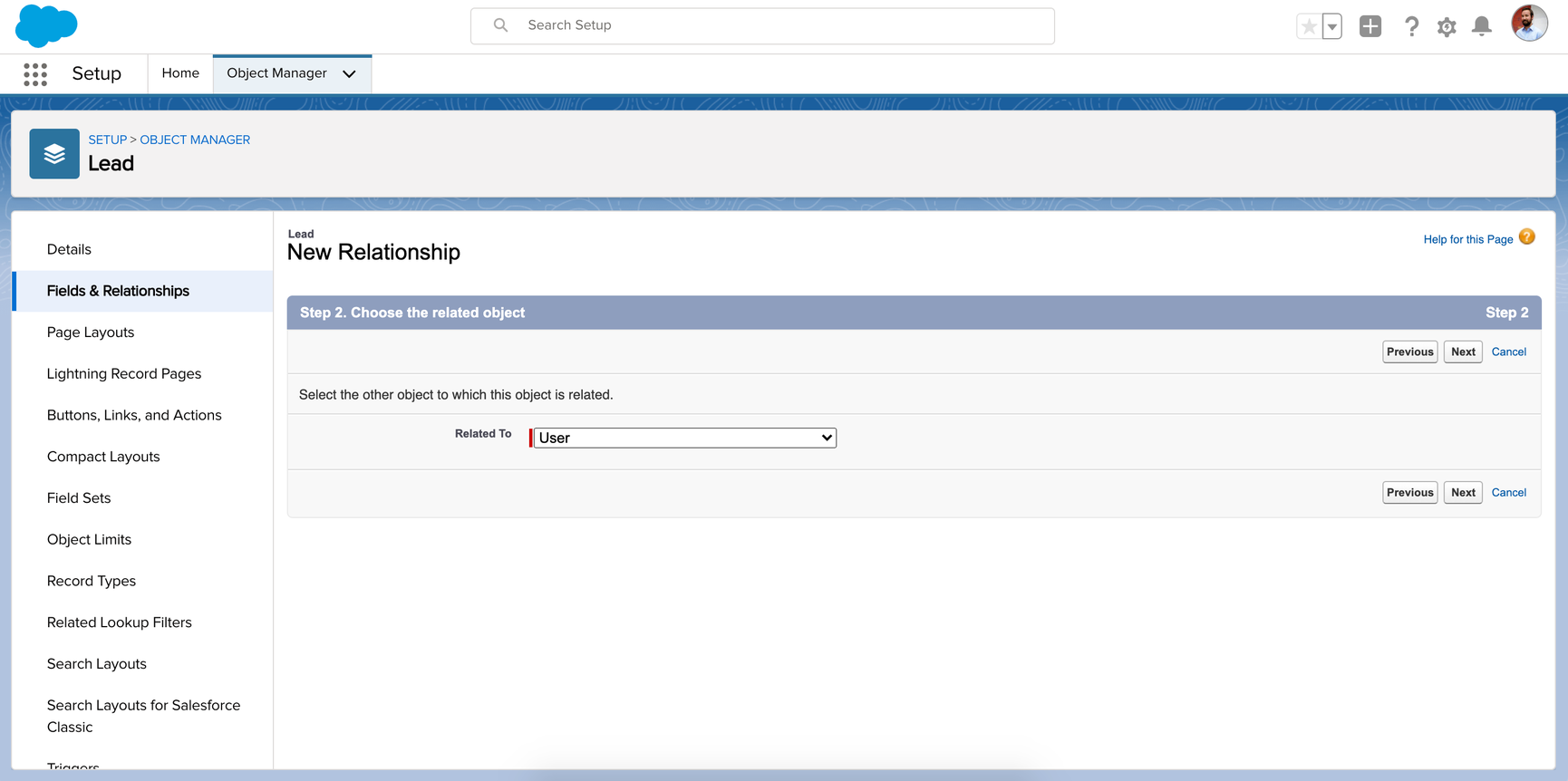Go to the Home tab

tap(180, 73)
